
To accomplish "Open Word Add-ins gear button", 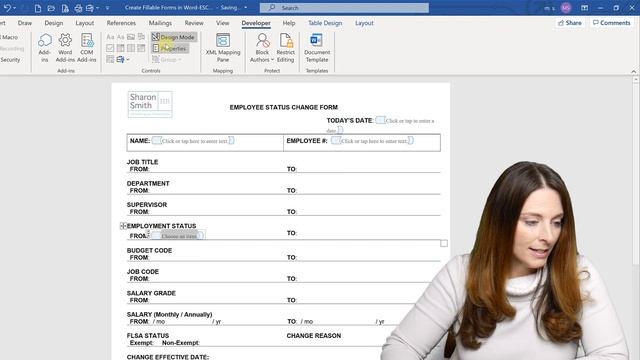I will pos(65,48).
